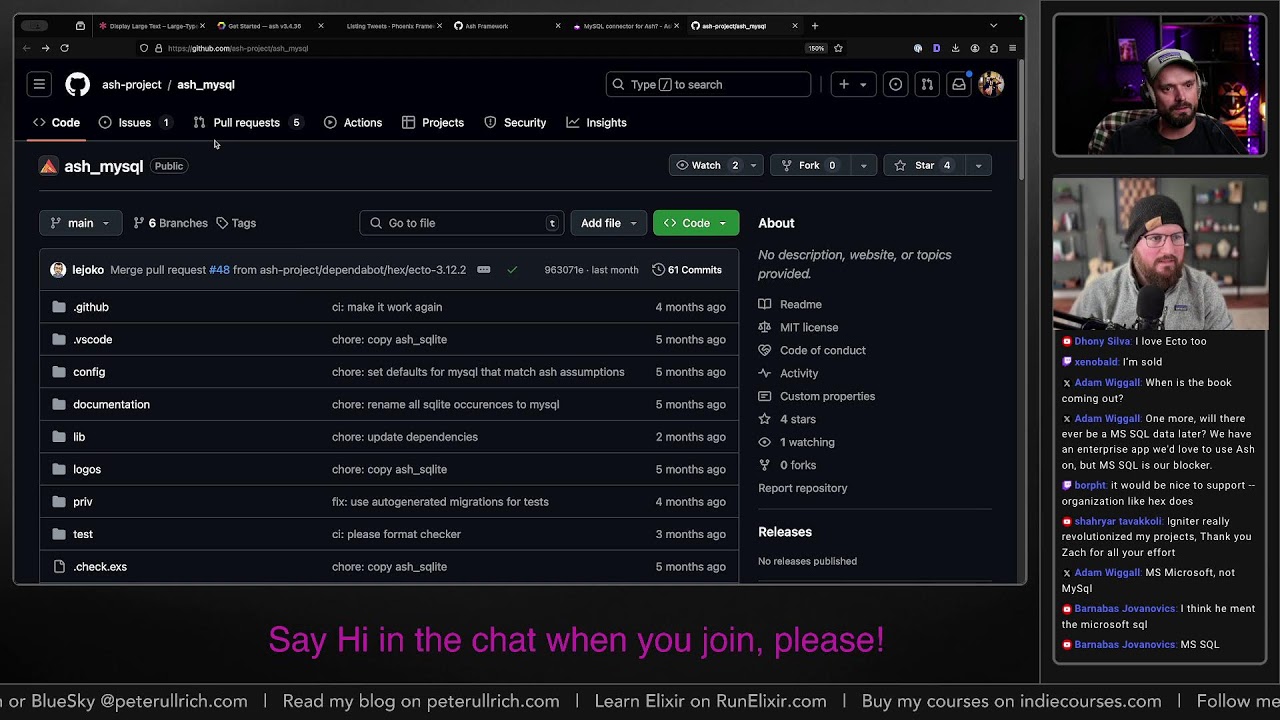
Task: Open the list all tabs chevron
Action: coord(993,26)
